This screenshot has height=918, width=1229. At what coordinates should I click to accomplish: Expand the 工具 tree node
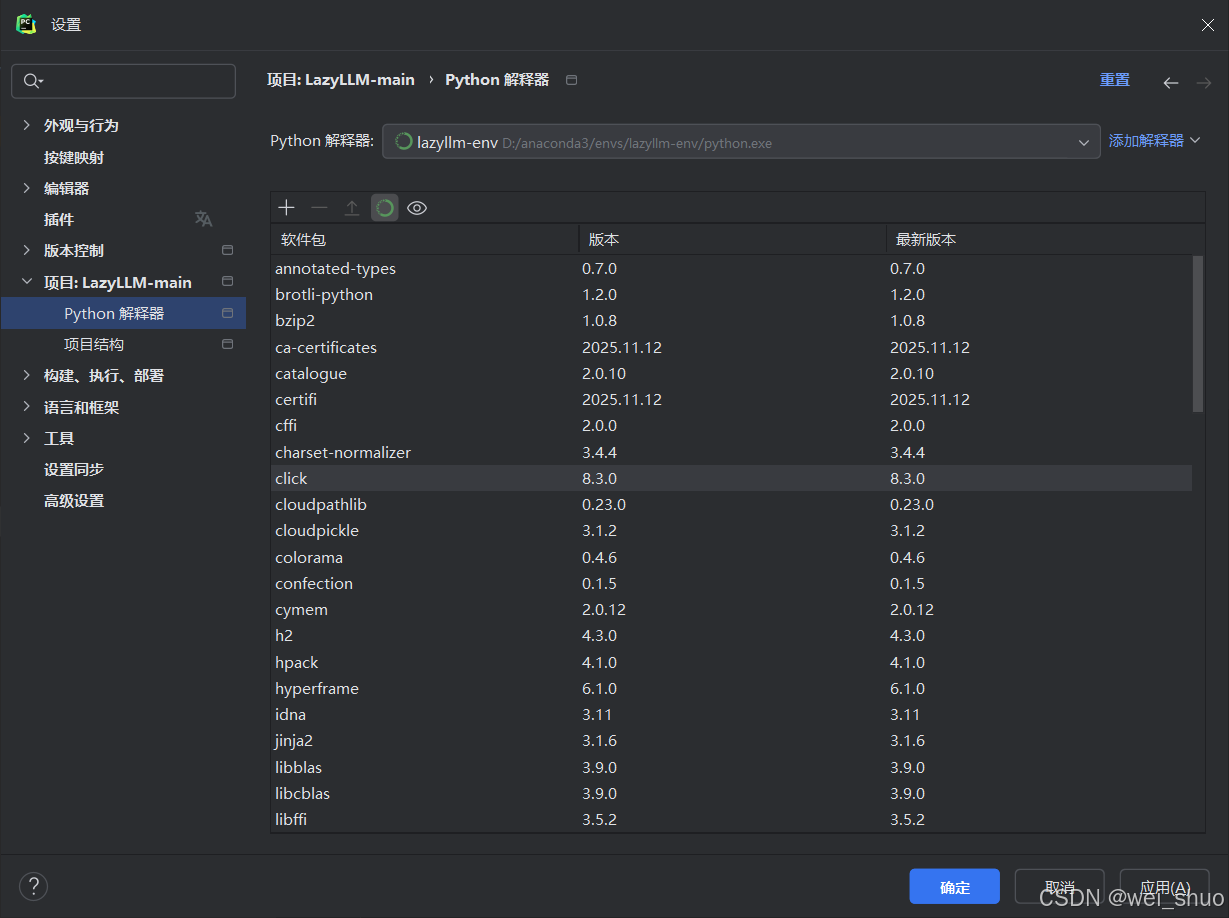tap(26, 438)
